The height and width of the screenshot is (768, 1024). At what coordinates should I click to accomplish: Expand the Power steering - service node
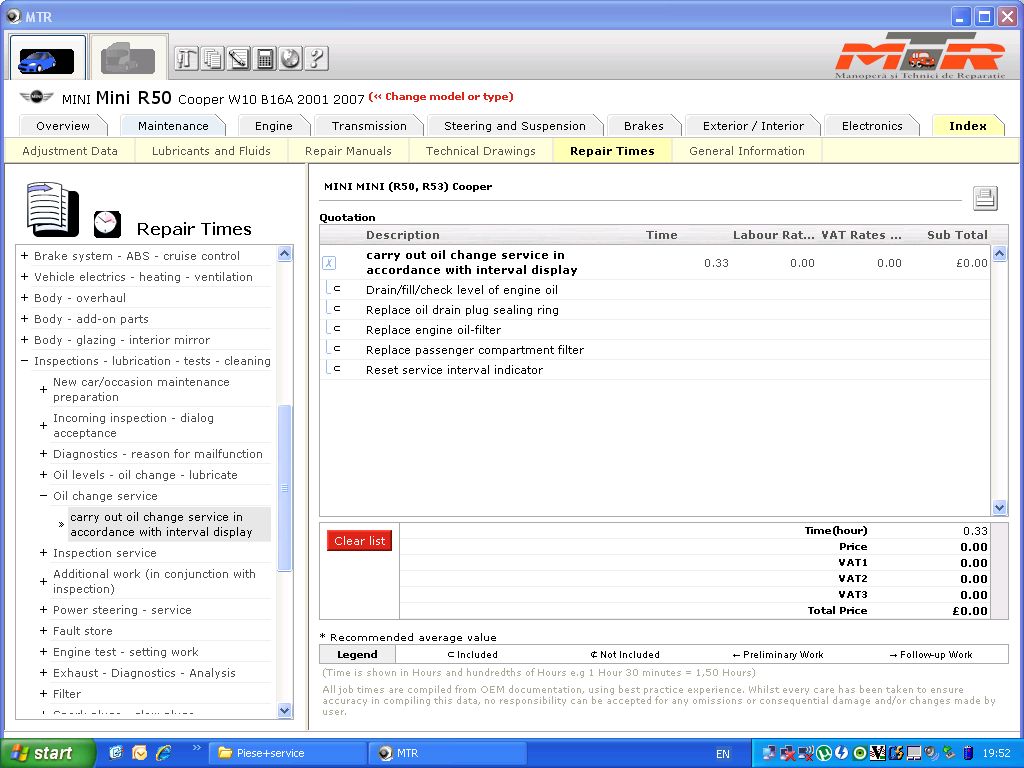point(43,610)
